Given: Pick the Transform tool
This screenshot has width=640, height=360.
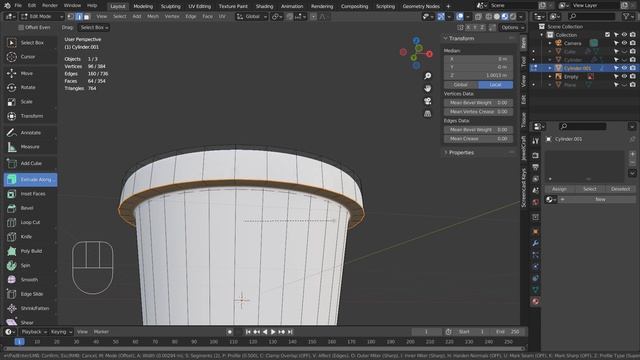Looking at the screenshot, I should point(30,116).
